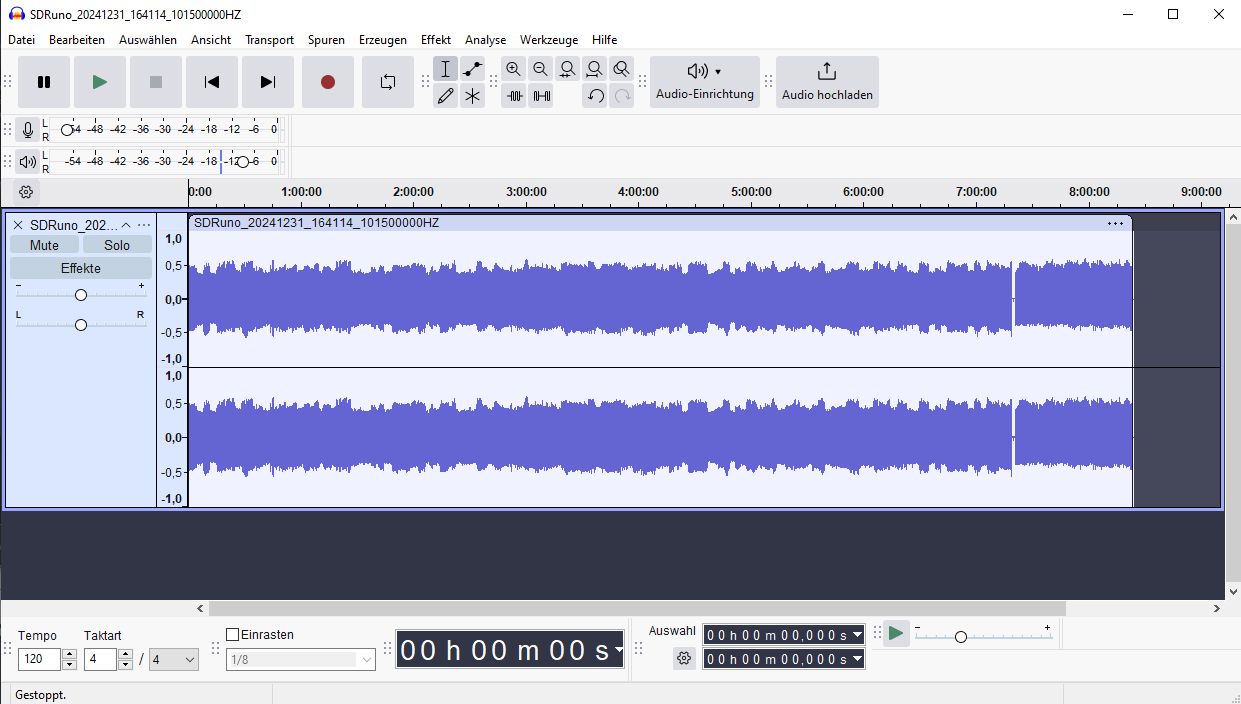Select the Multi-tool asterisk icon
Viewport: 1241px width, 704px height.
coord(473,96)
